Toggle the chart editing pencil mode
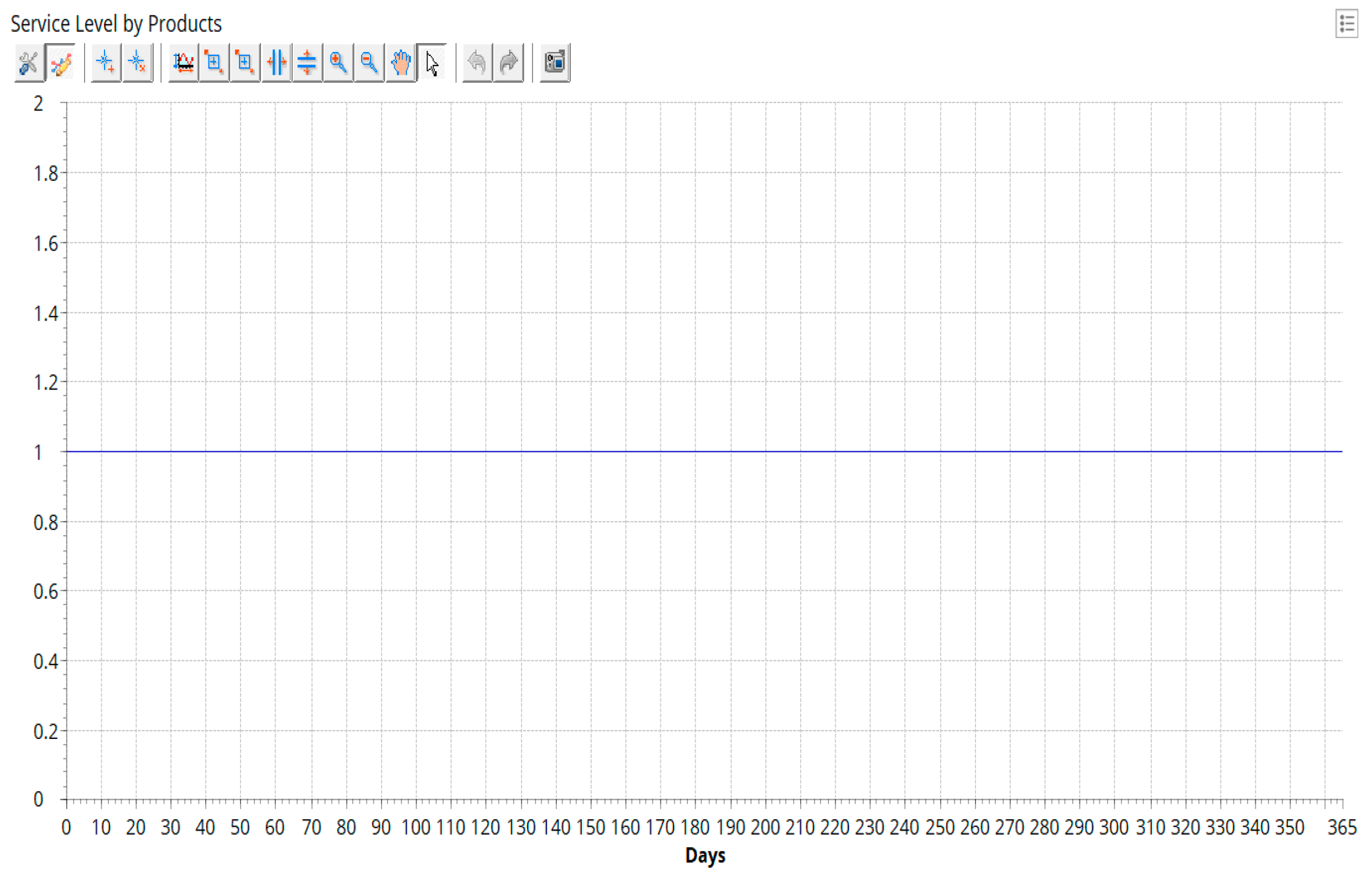The width and height of the screenshot is (1372, 875). (x=60, y=62)
